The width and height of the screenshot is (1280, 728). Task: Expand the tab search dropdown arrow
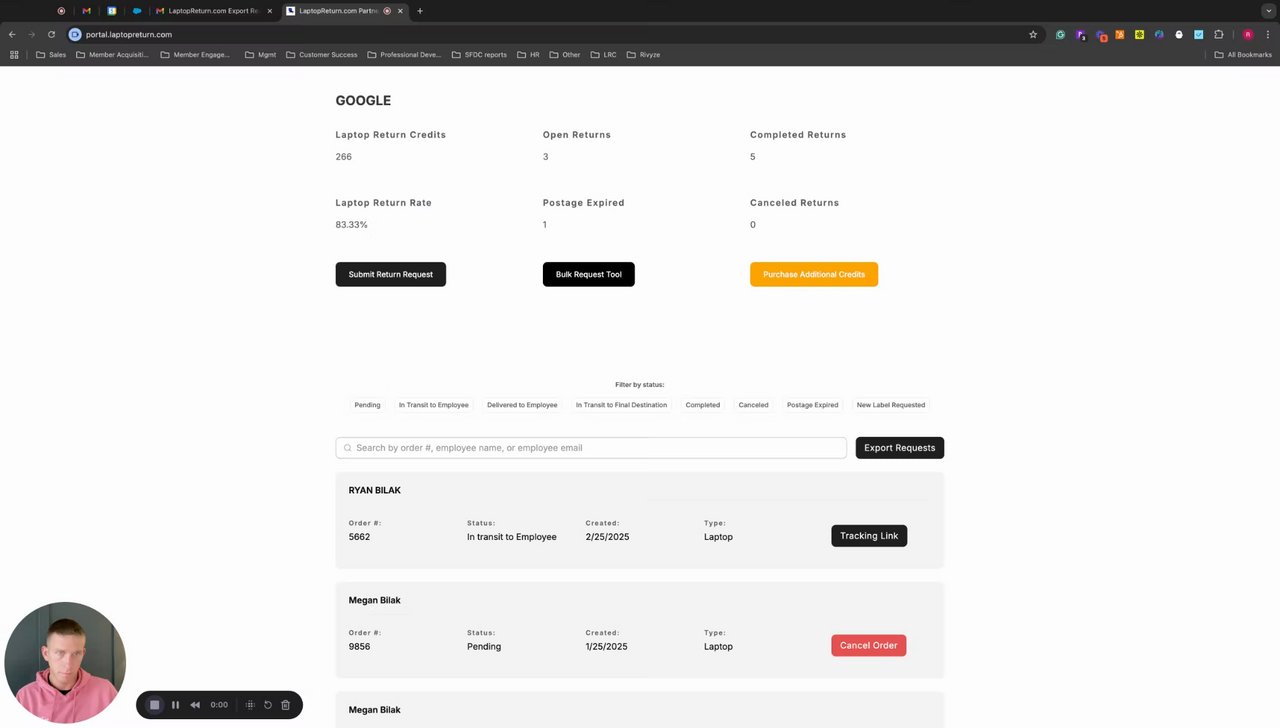click(x=1268, y=11)
